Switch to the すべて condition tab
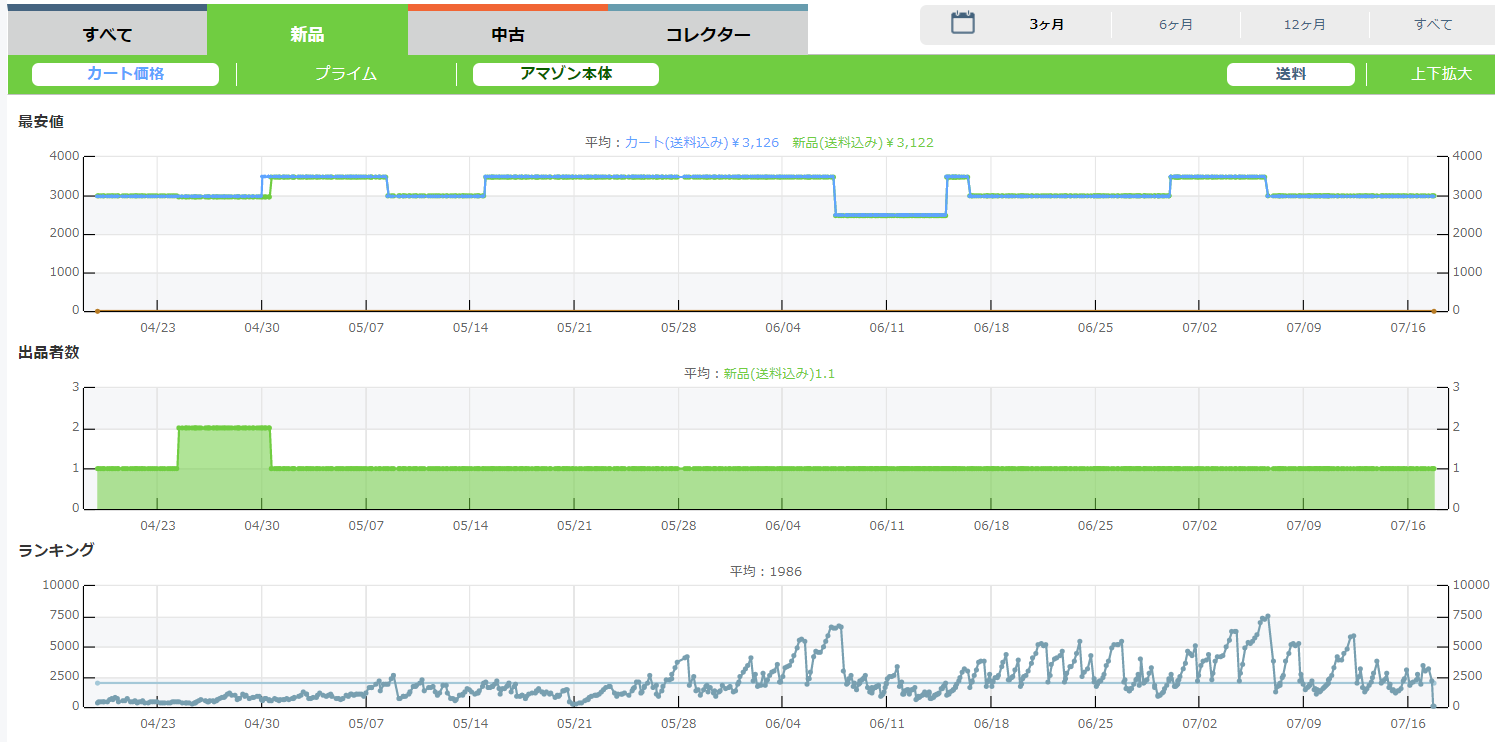The height and width of the screenshot is (742, 1495). (x=107, y=34)
